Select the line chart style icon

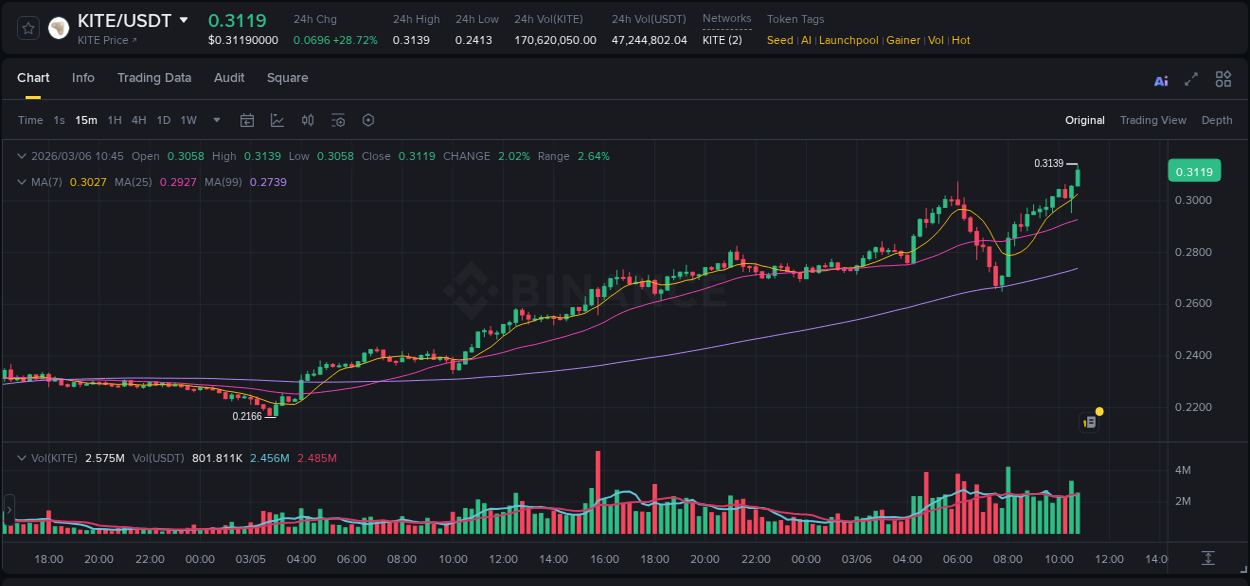click(x=277, y=120)
